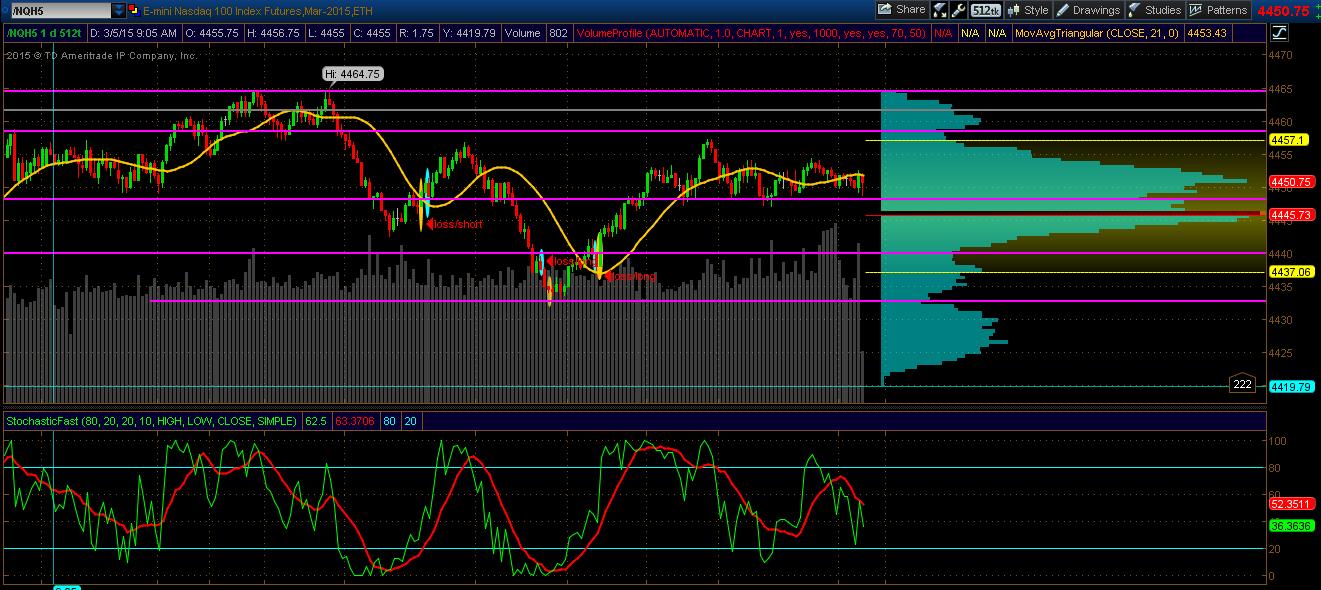
Task: Click the E-mini Nasdaq 100 description text
Action: pyautogui.click(x=260, y=10)
